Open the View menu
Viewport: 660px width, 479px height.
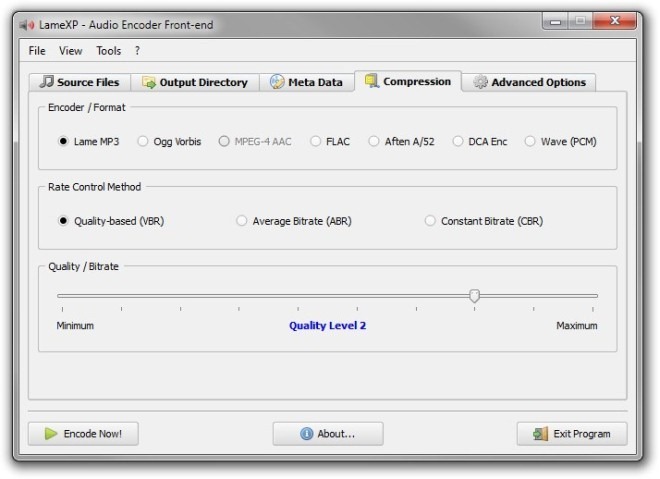(70, 51)
